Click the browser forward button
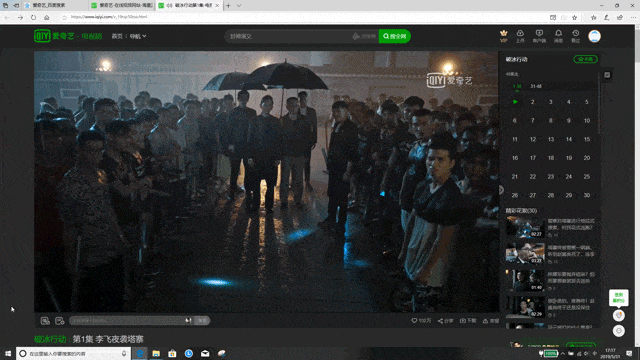640x360 pixels. coord(20,18)
